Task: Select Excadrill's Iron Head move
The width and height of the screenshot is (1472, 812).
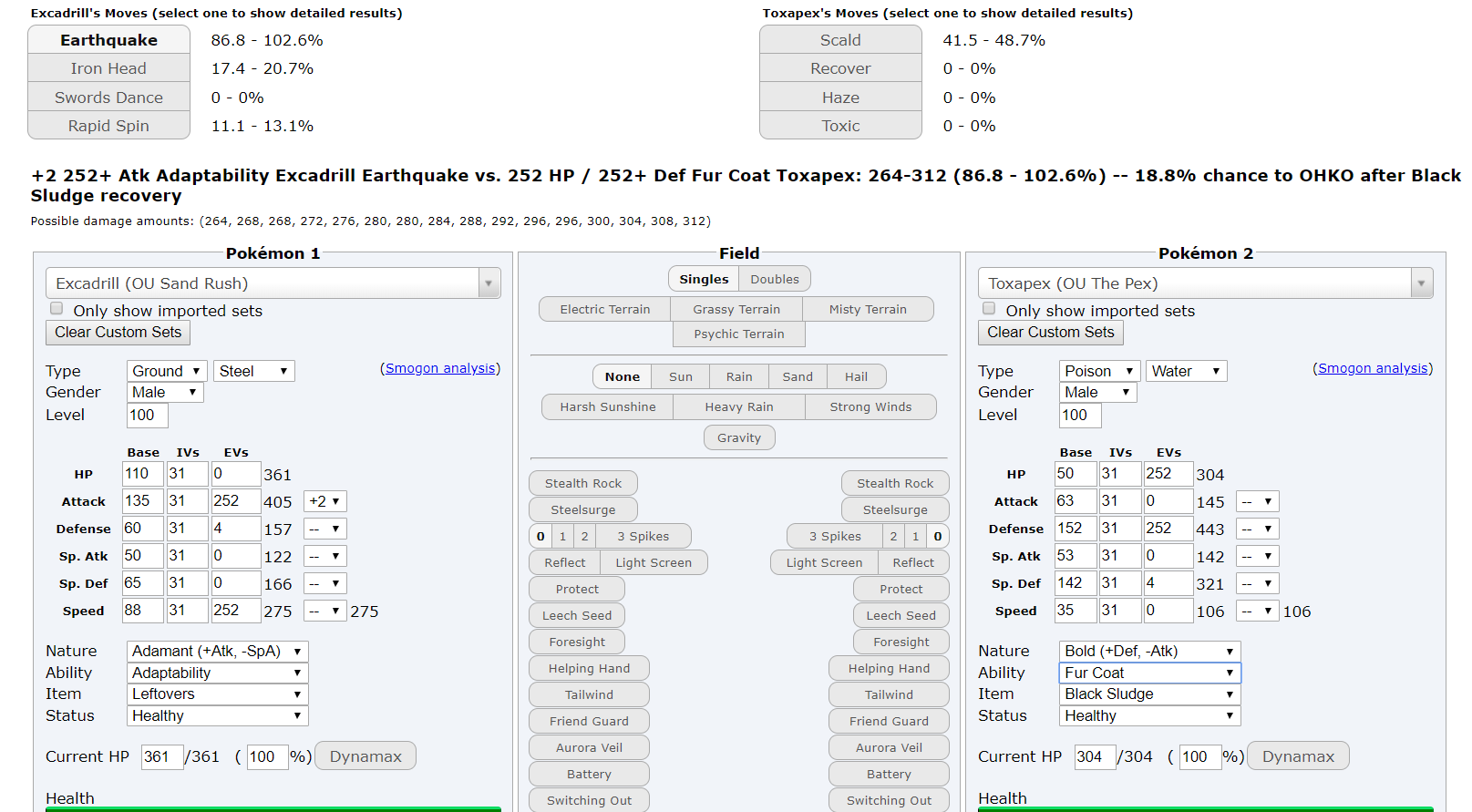Action: coord(108,68)
